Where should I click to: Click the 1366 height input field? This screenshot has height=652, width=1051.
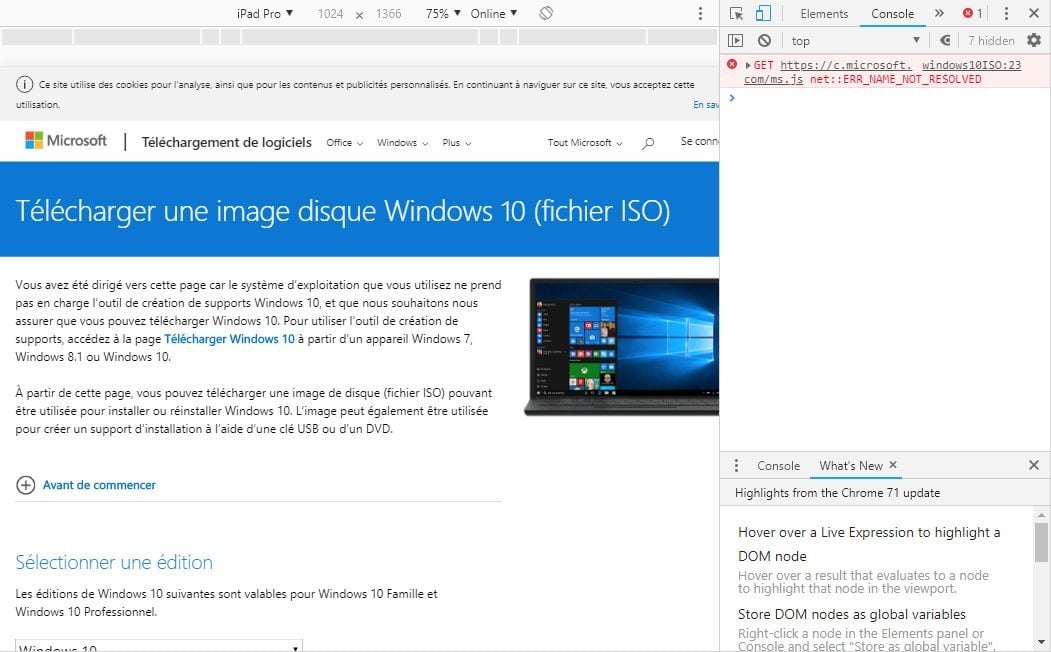tap(389, 13)
